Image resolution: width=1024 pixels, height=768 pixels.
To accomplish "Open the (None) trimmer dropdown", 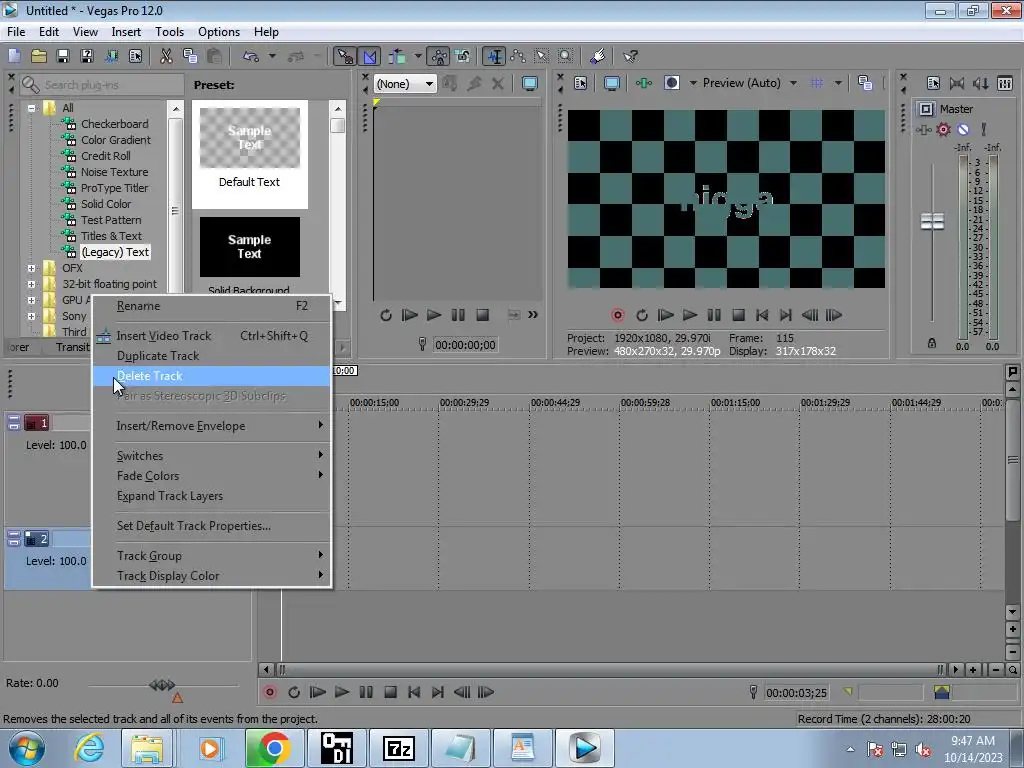I will point(429,84).
